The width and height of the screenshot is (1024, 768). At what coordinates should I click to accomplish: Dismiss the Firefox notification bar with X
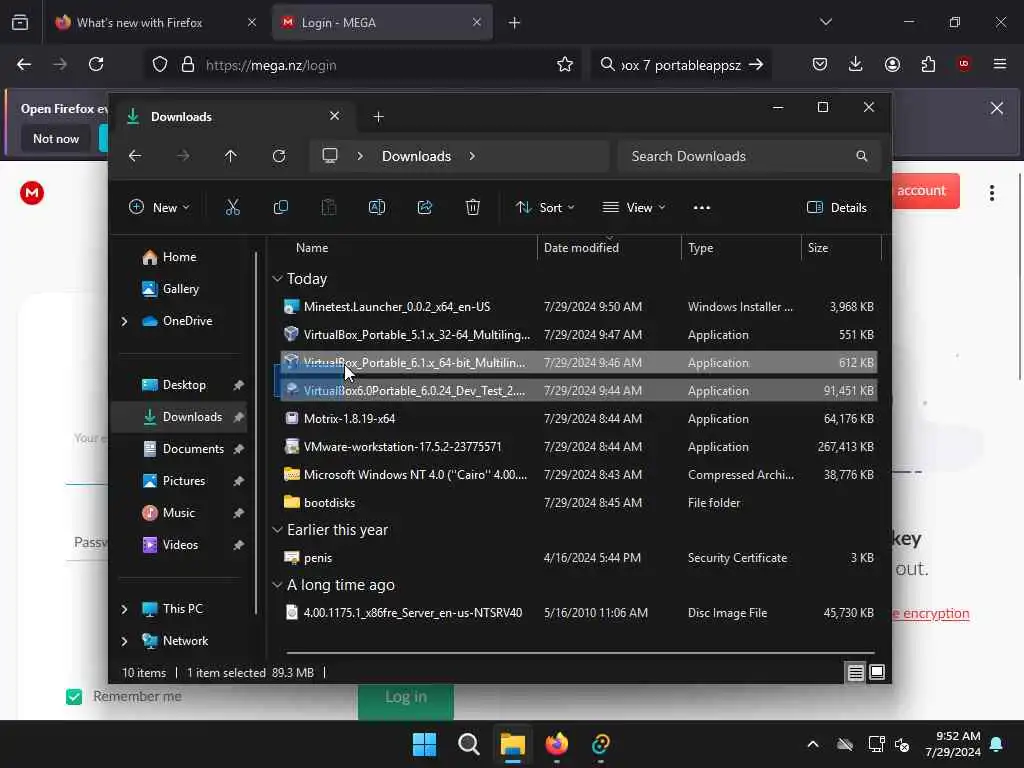pos(997,108)
